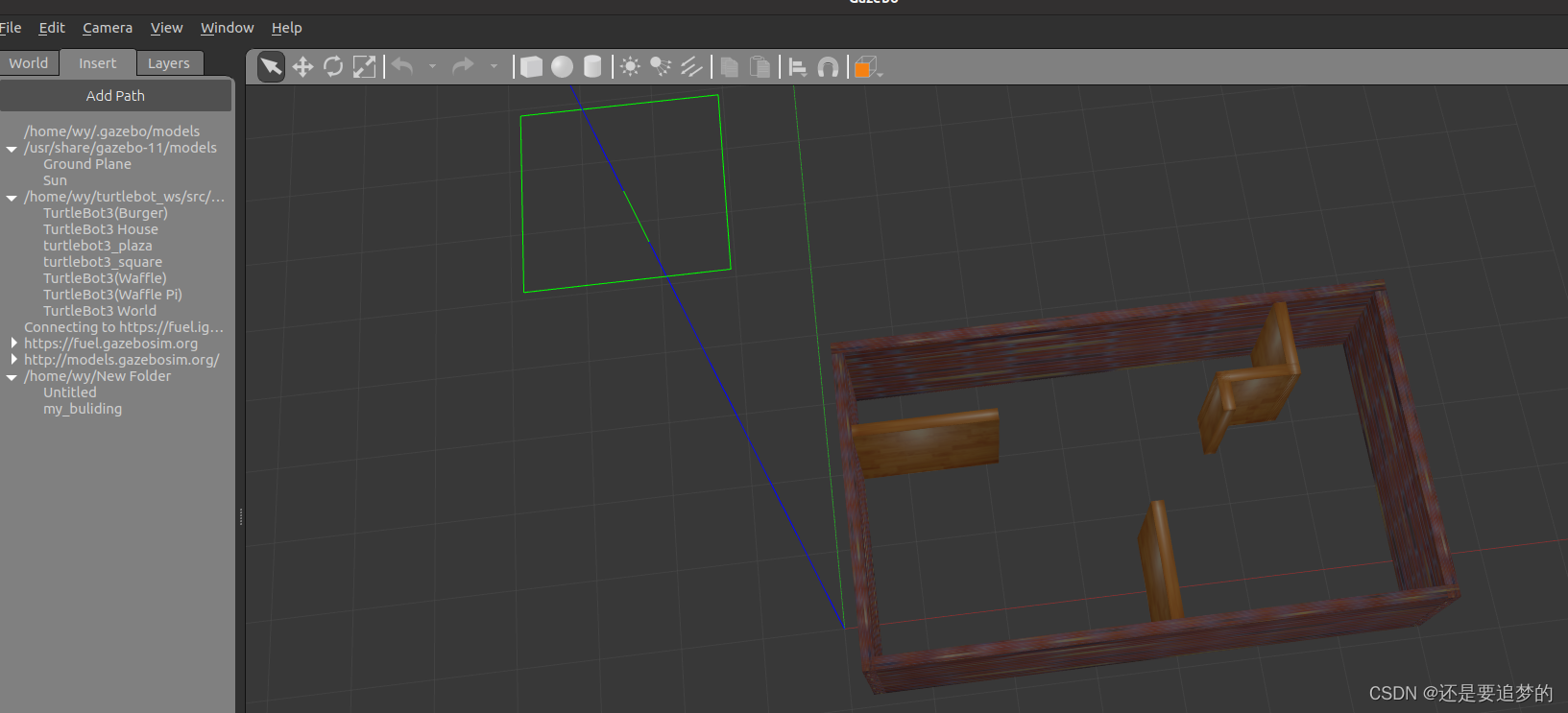This screenshot has height=713, width=1568.
Task: Add a directional light
Action: coord(691,66)
